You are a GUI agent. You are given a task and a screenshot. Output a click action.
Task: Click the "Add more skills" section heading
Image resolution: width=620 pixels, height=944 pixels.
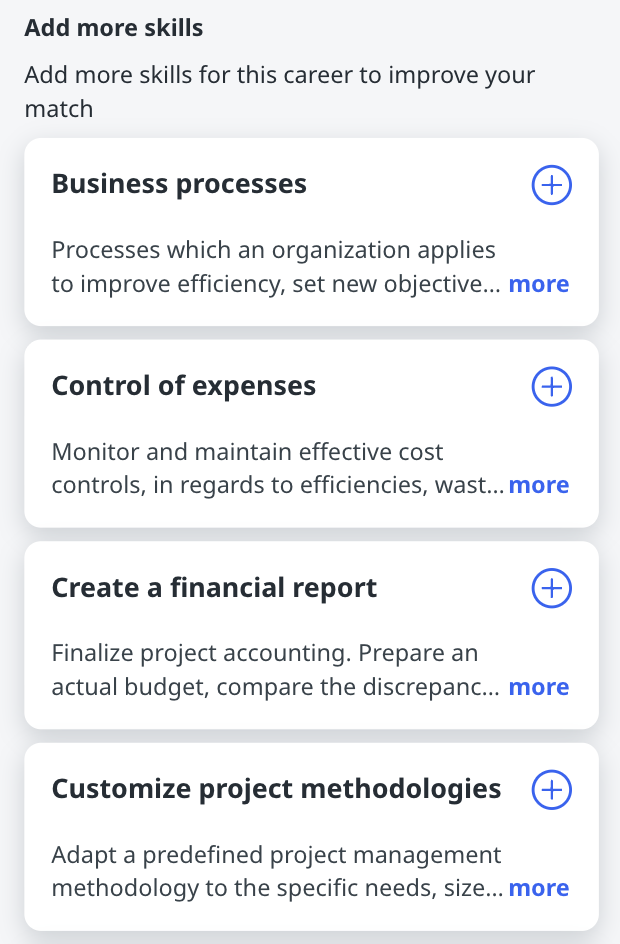coord(113,28)
